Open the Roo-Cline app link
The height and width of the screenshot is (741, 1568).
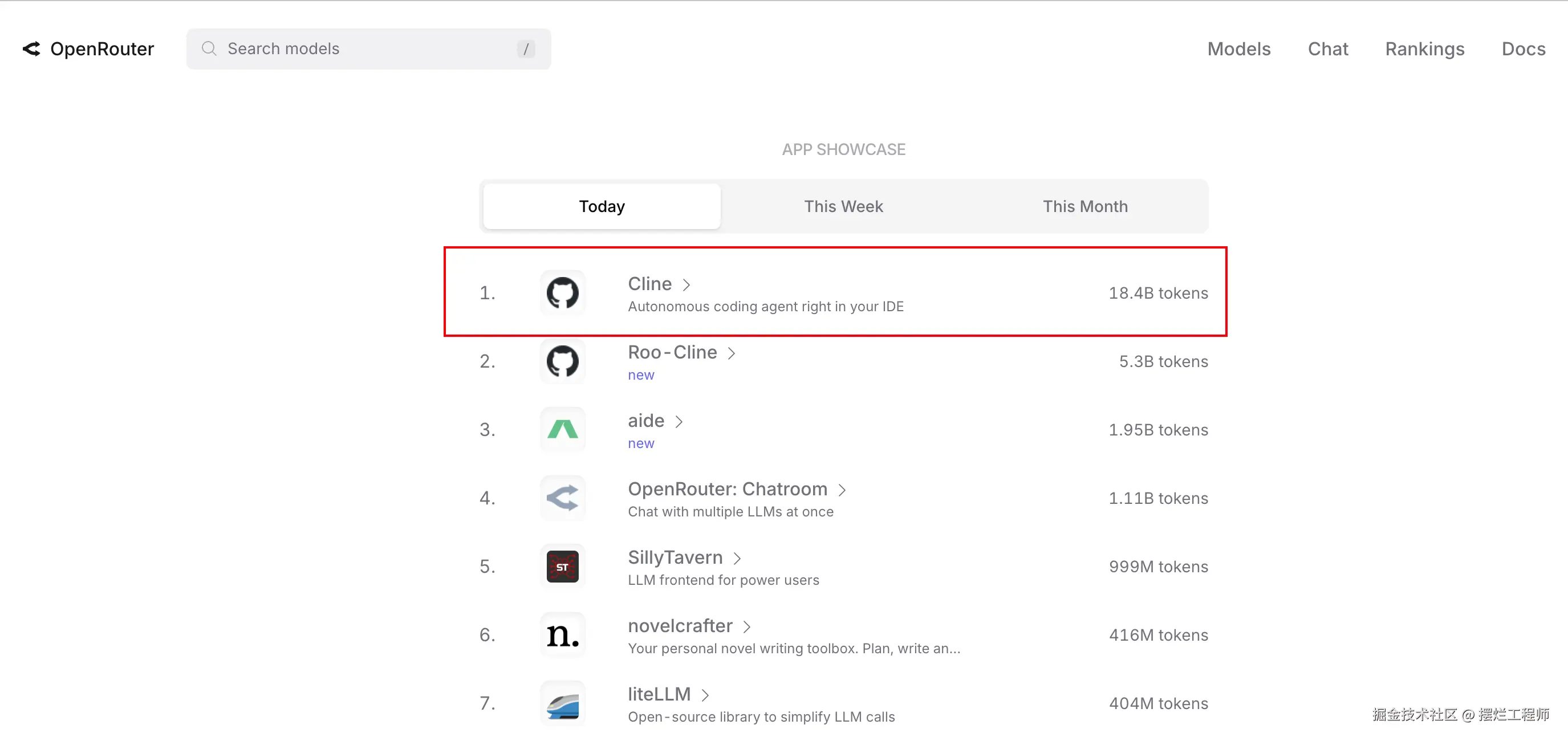(672, 352)
